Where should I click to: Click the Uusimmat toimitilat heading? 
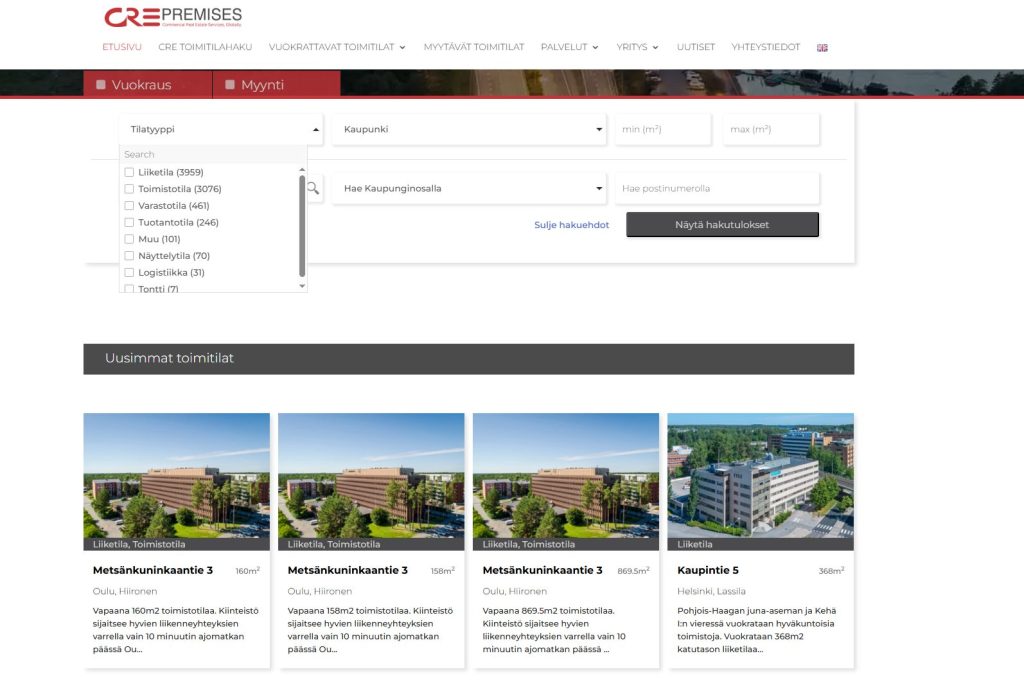click(169, 358)
